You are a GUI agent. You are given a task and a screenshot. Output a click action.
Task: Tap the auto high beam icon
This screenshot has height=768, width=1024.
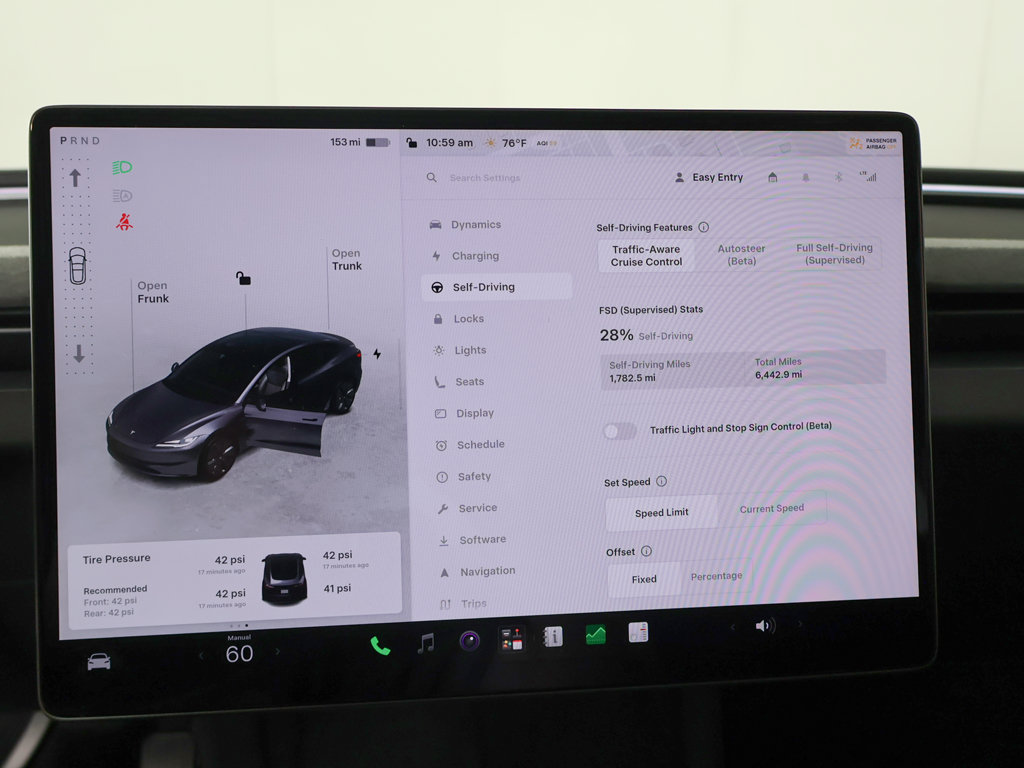[x=122, y=195]
